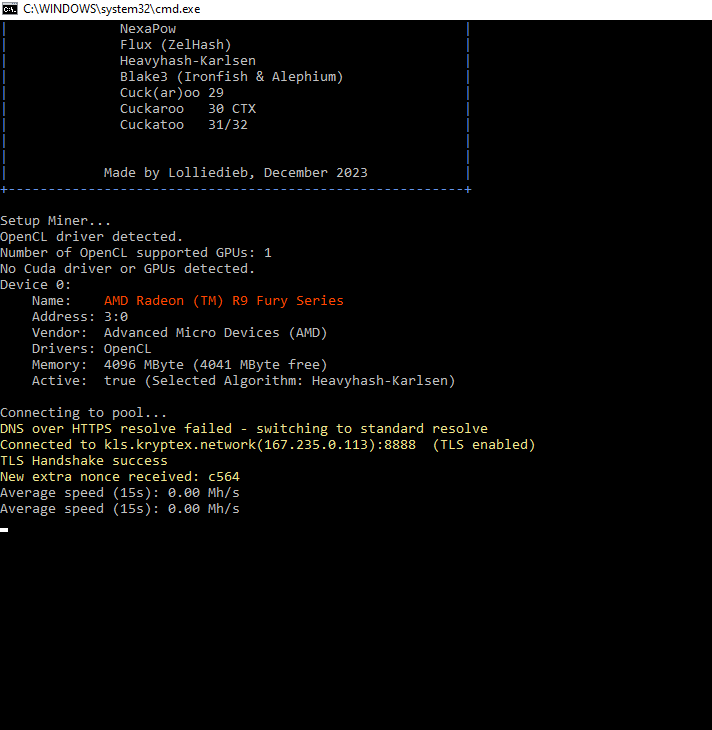Screen dimensions: 712x730
Task: Click the Vendor Advanced Micro Devices line
Action: pyautogui.click(x=179, y=333)
